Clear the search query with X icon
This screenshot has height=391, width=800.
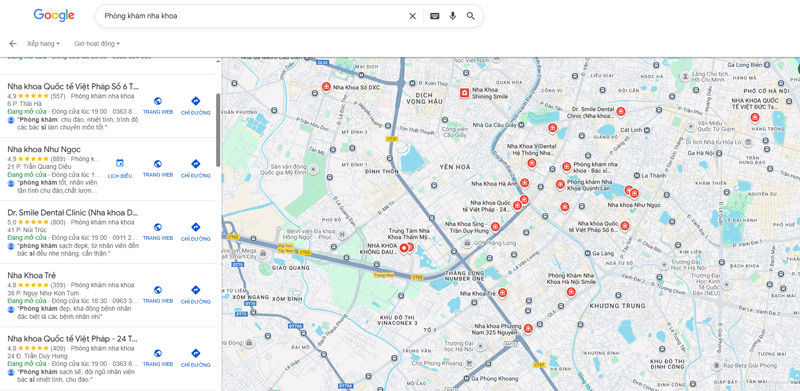click(x=412, y=16)
